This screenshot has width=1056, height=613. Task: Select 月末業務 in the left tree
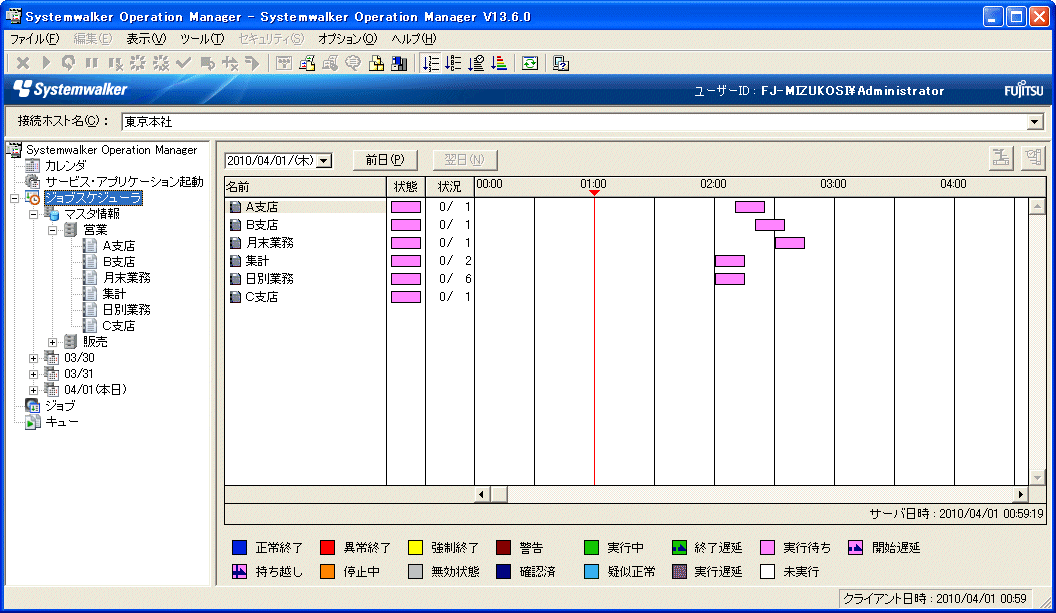pos(126,278)
